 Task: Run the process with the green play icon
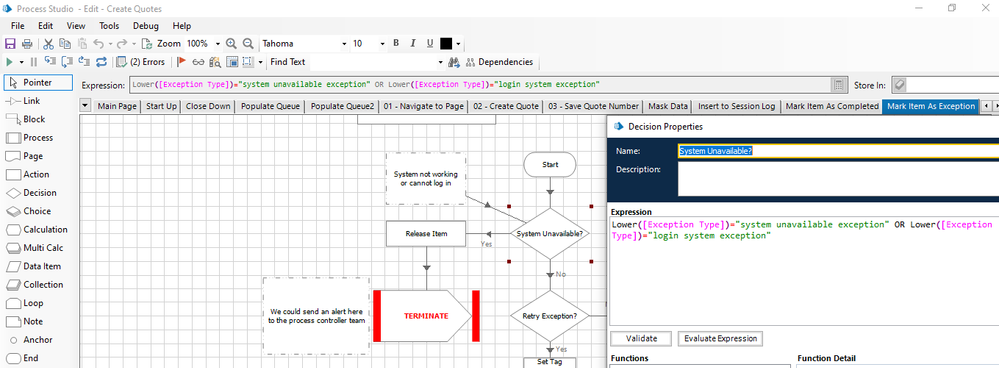click(x=10, y=62)
